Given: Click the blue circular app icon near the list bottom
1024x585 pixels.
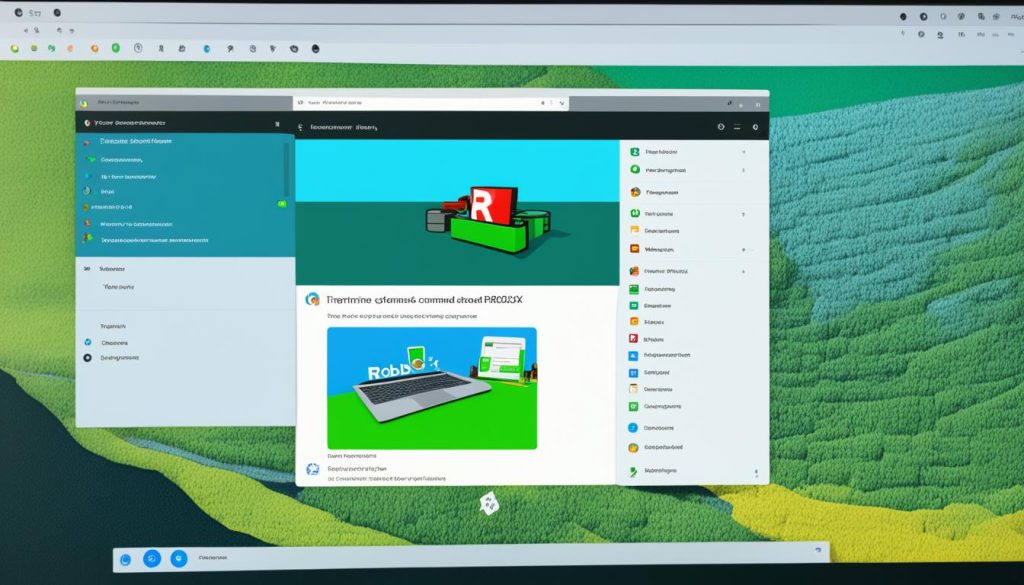Looking at the screenshot, I should point(632,426).
